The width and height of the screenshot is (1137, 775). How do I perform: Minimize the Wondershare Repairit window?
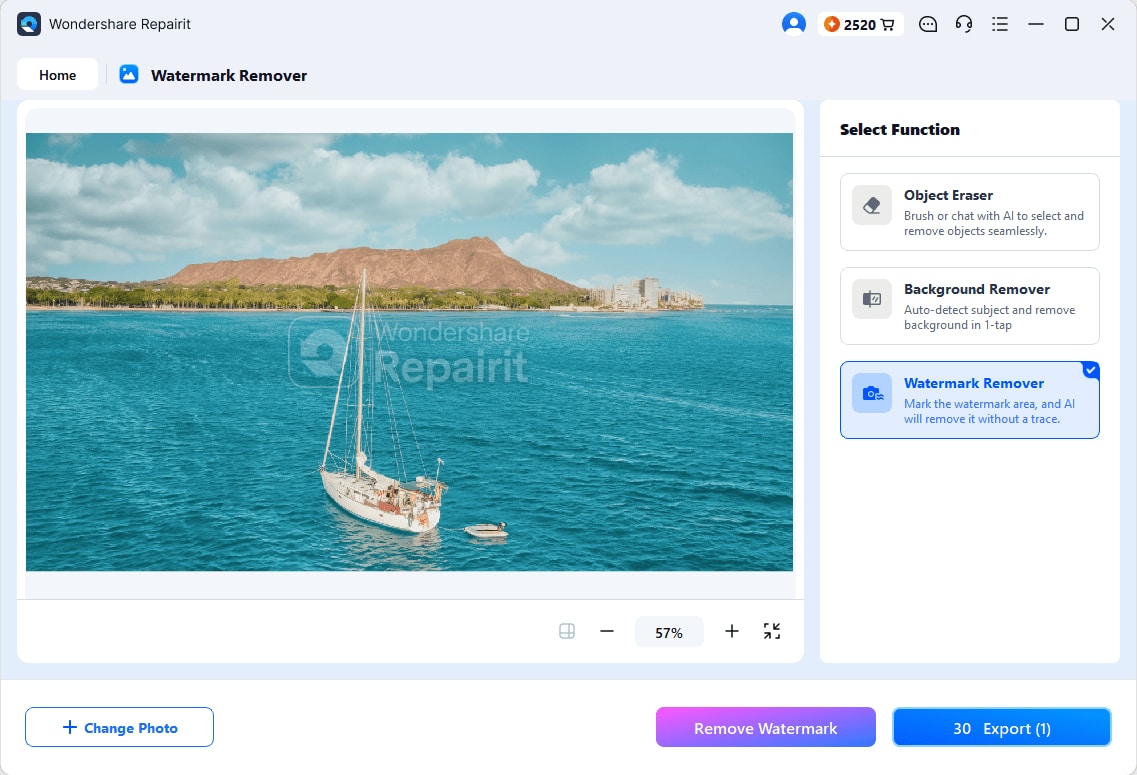coord(1035,24)
